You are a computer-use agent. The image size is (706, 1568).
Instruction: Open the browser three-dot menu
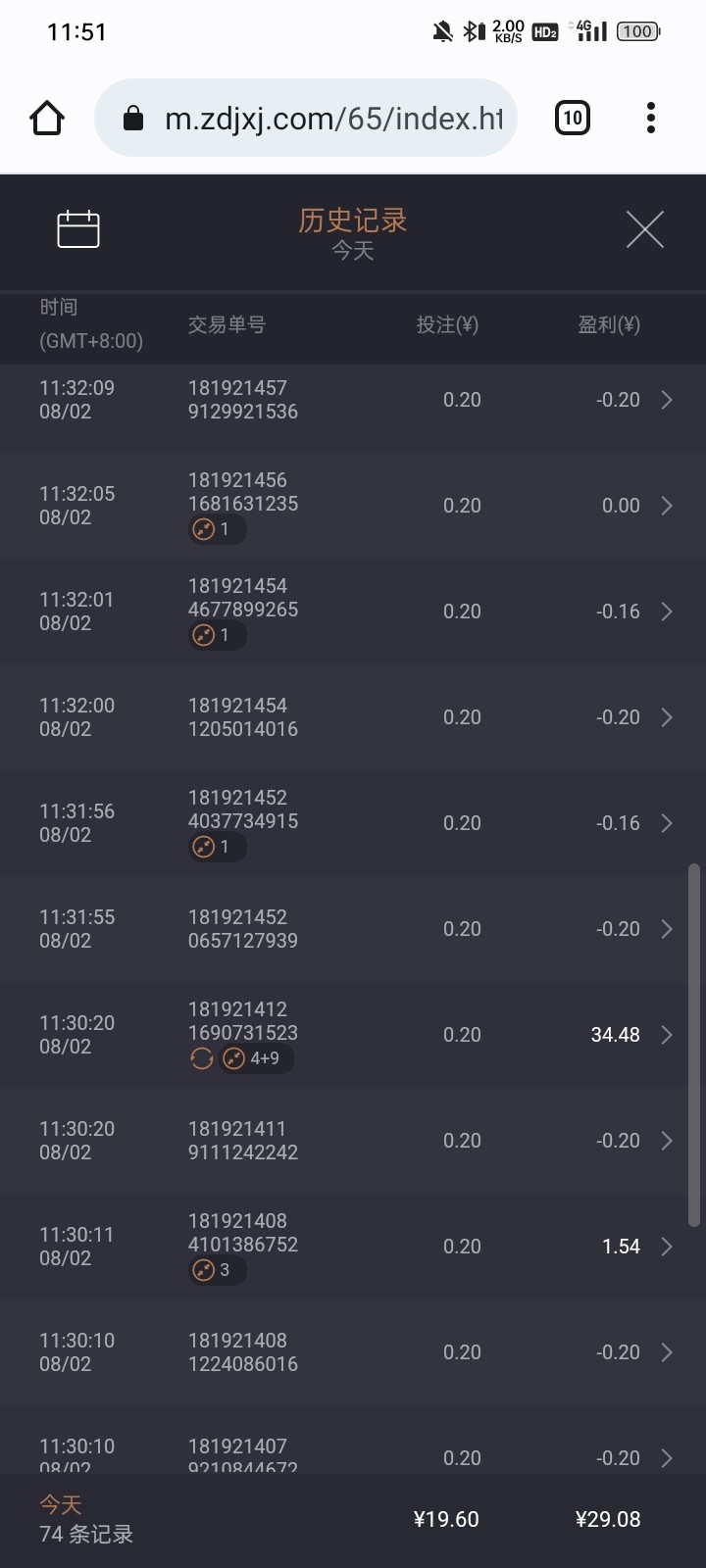pyautogui.click(x=650, y=119)
